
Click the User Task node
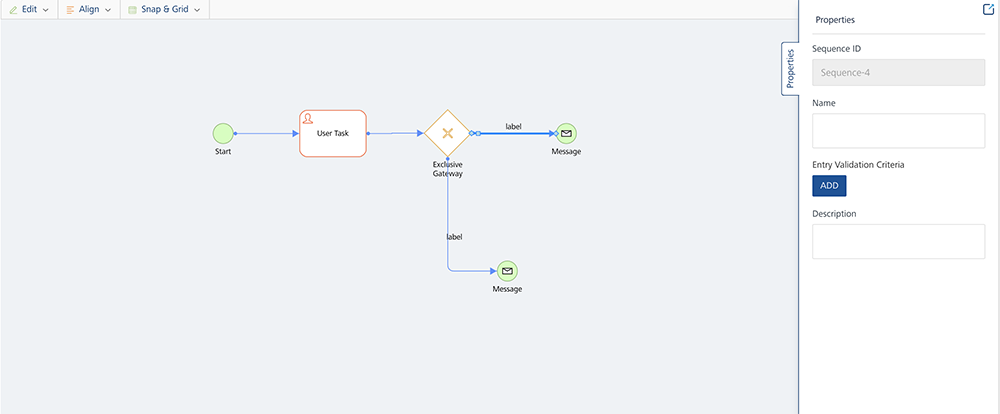pos(333,134)
